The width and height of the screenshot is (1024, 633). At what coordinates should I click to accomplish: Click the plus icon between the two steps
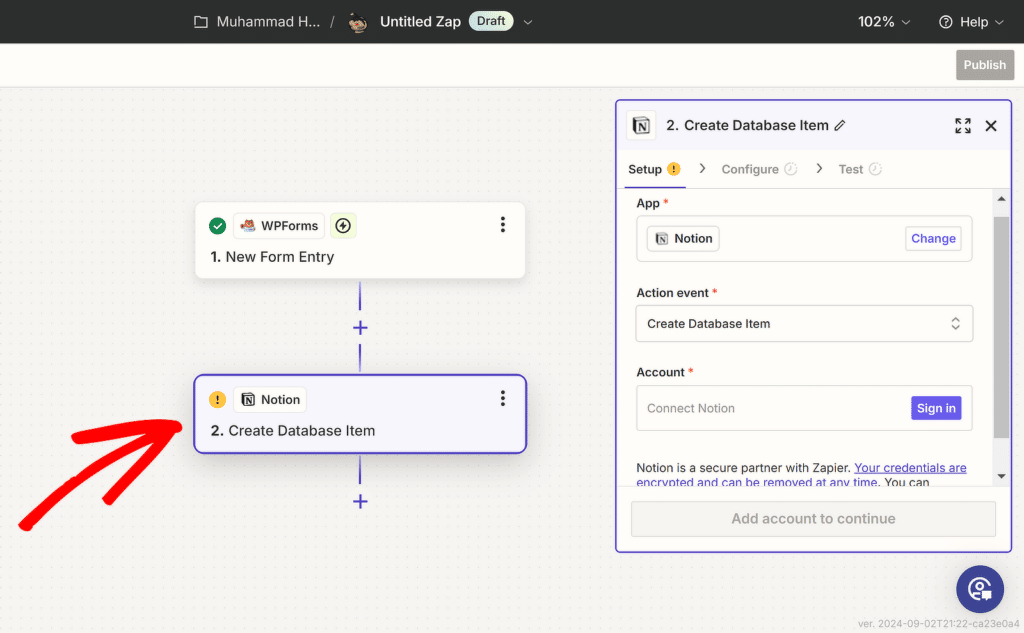(x=360, y=328)
